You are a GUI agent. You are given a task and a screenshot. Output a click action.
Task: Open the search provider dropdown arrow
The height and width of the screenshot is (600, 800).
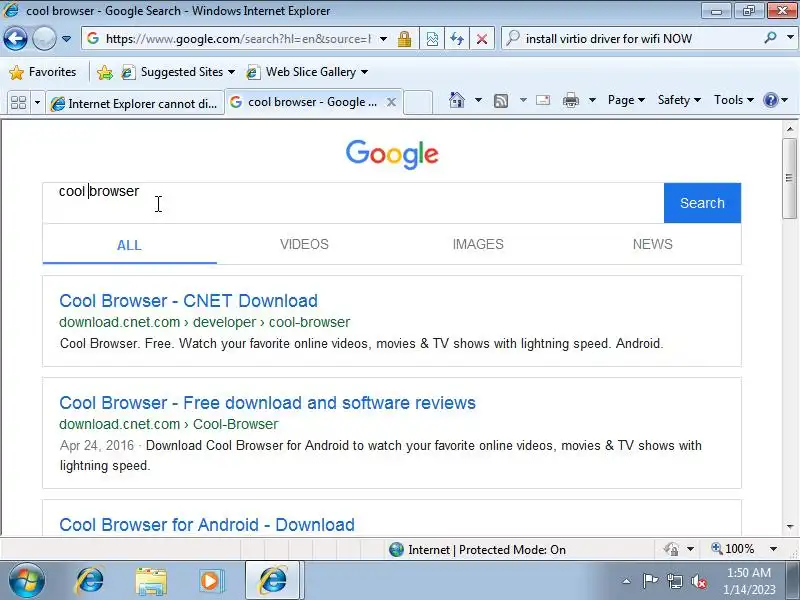pyautogui.click(x=790, y=38)
